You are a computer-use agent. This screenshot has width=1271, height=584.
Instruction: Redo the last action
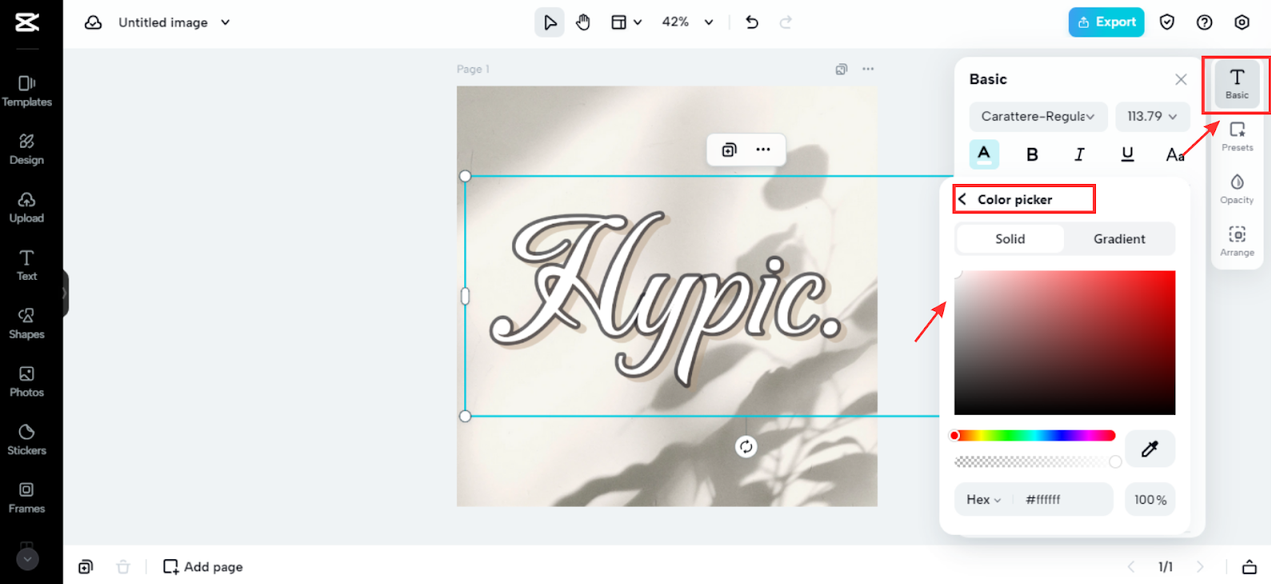(786, 22)
